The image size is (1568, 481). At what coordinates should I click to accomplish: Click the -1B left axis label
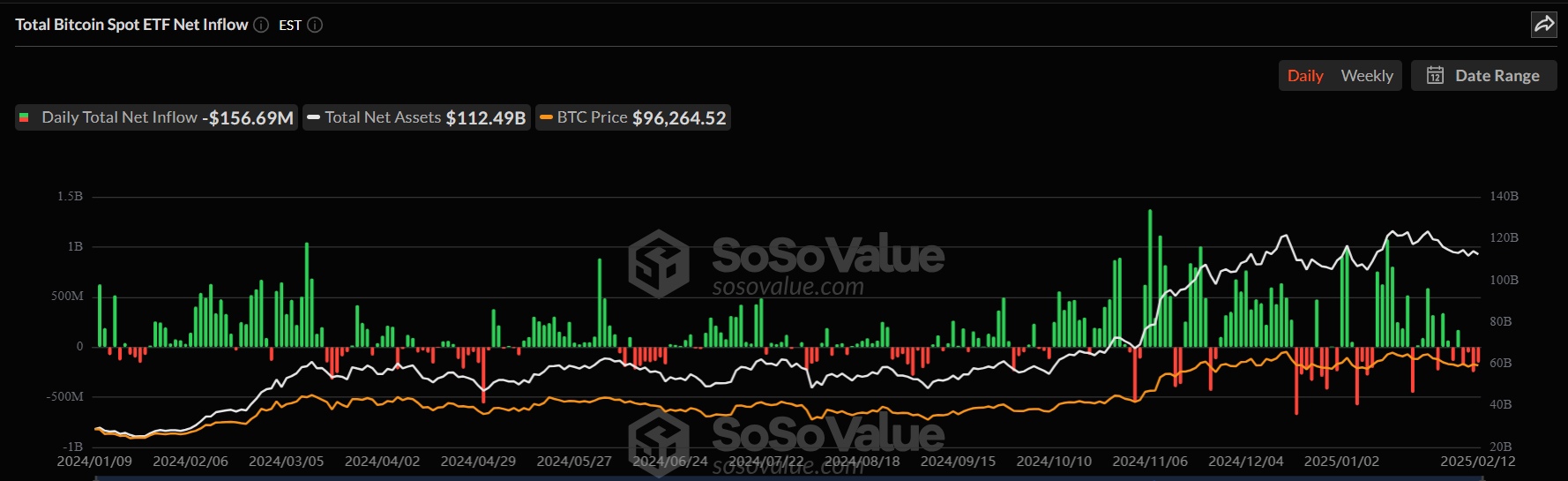tap(72, 447)
